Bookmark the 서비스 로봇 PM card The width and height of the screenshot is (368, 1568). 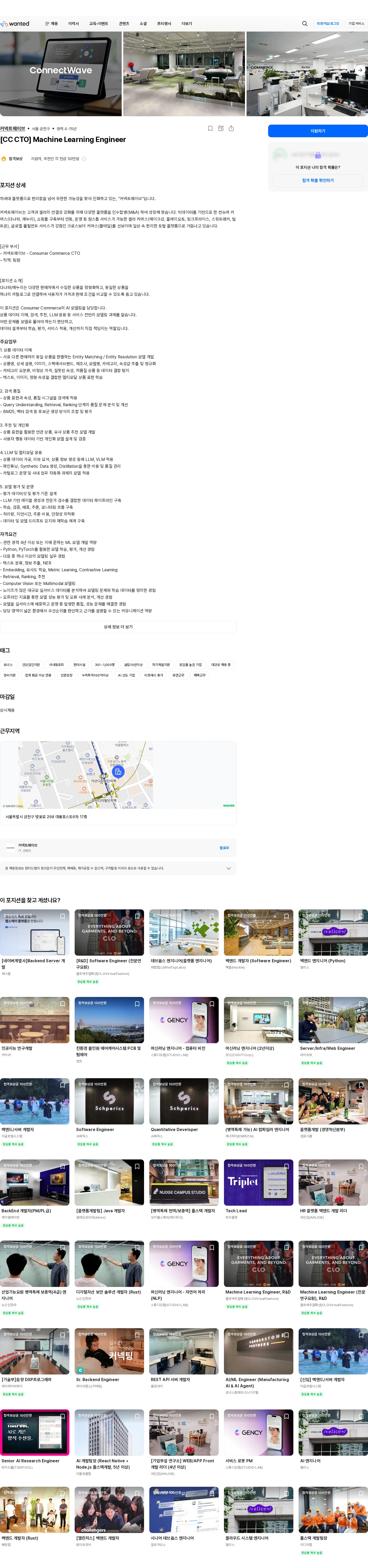click(x=287, y=1417)
